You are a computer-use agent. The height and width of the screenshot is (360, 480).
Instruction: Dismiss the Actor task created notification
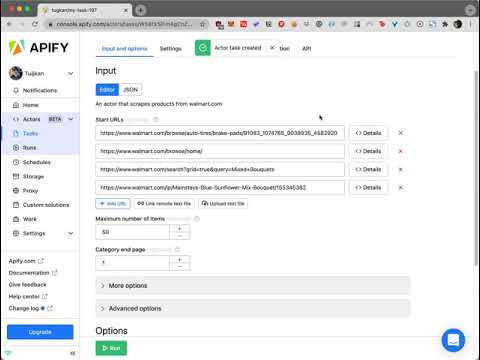[x=272, y=48]
